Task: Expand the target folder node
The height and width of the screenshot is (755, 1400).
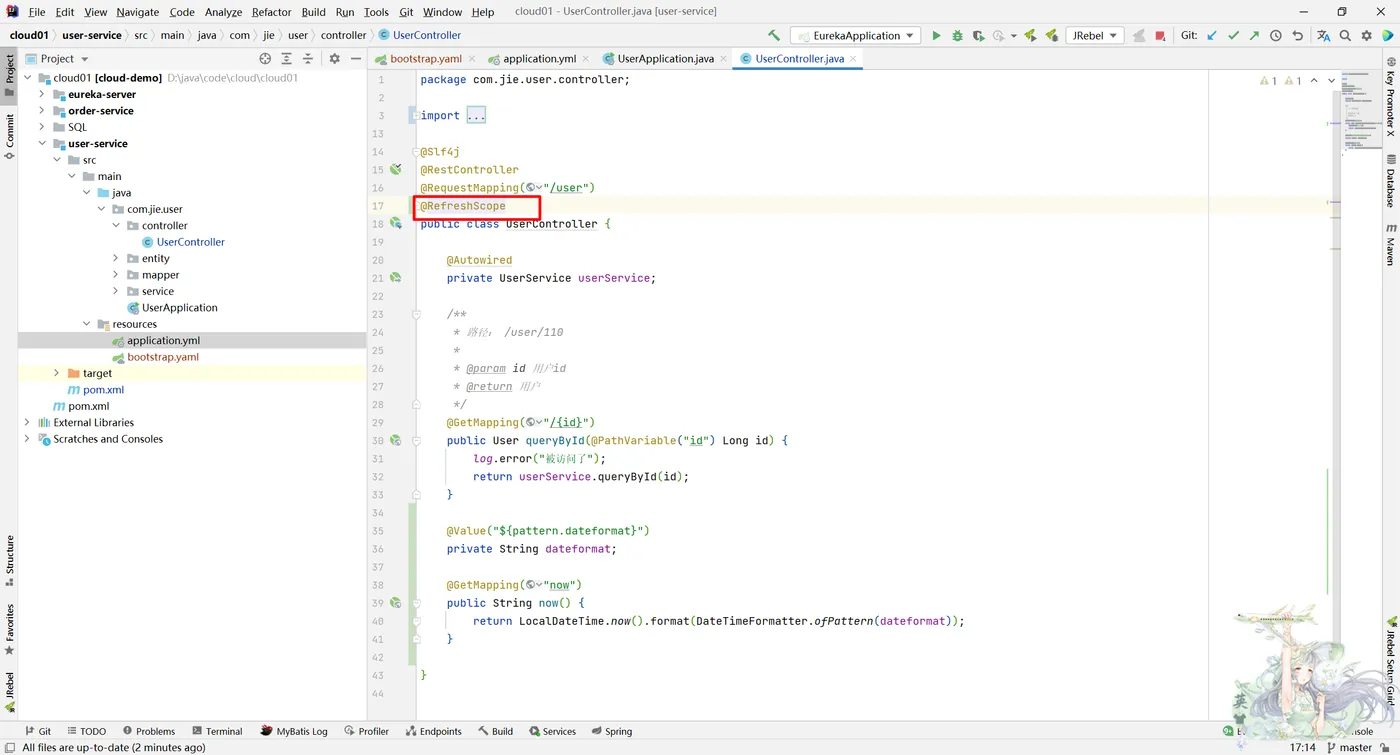Action: tap(57, 373)
